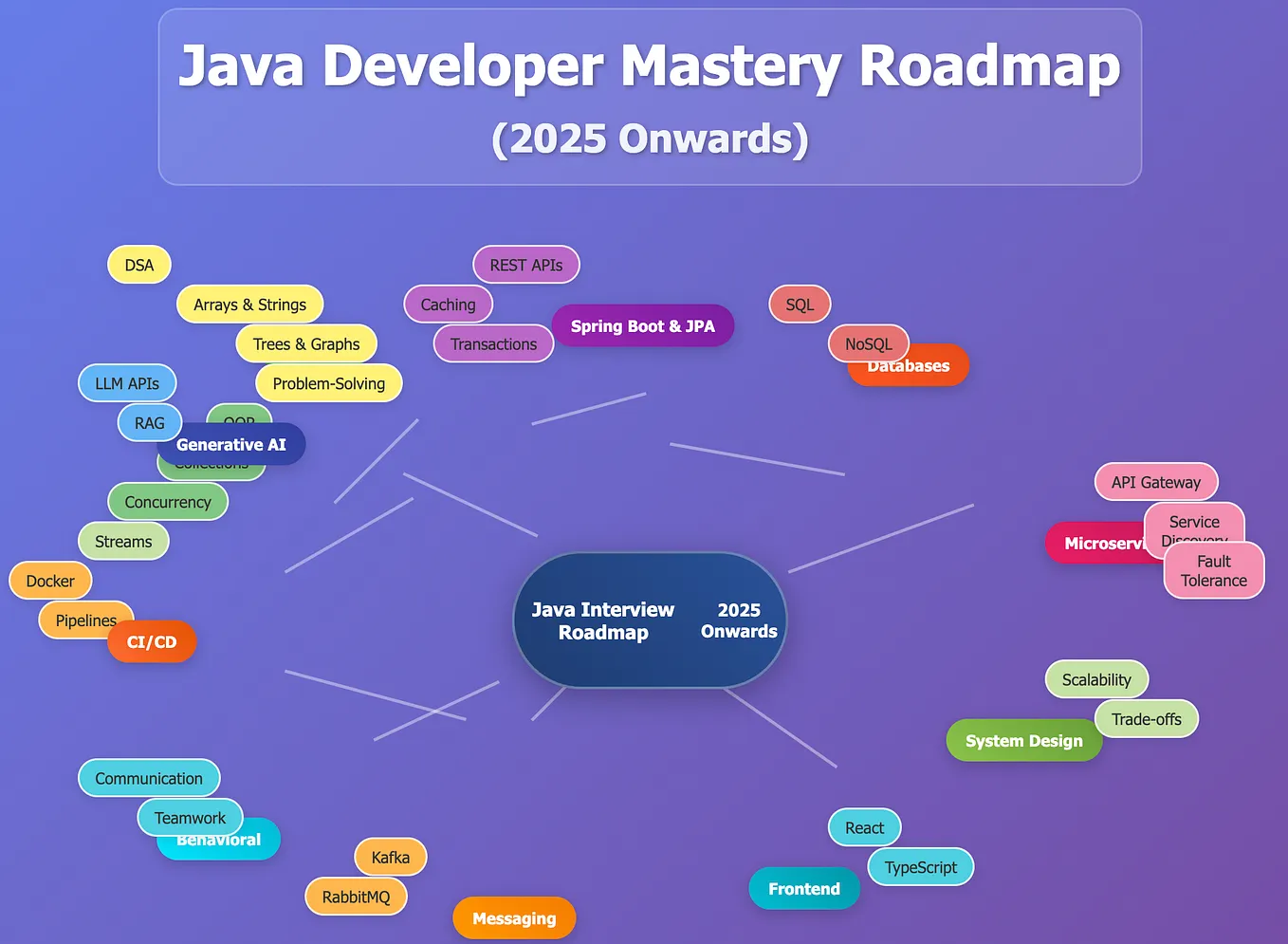Image resolution: width=1288 pixels, height=944 pixels.
Task: Open the CI/CD branch node
Action: 152,641
